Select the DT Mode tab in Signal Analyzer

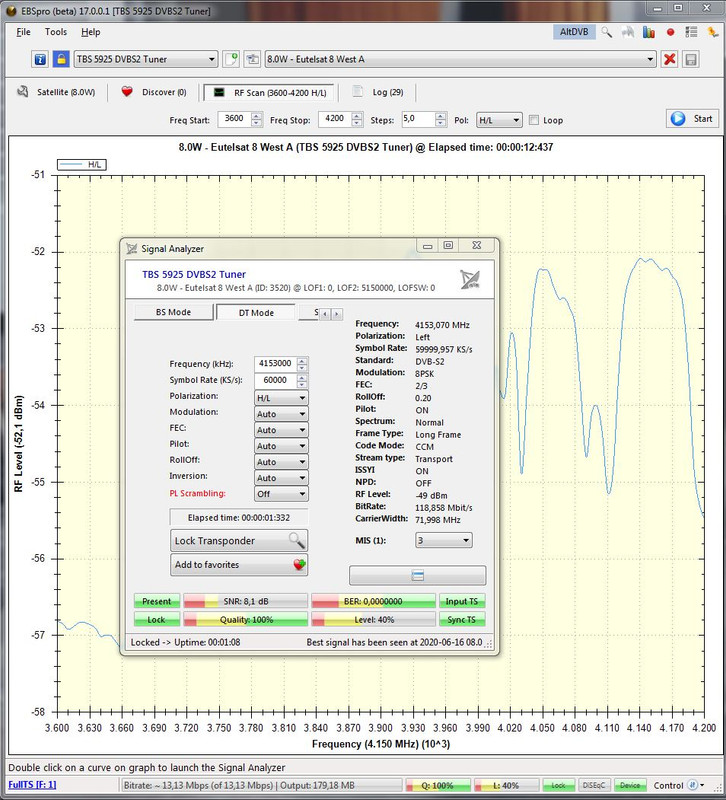tap(256, 312)
